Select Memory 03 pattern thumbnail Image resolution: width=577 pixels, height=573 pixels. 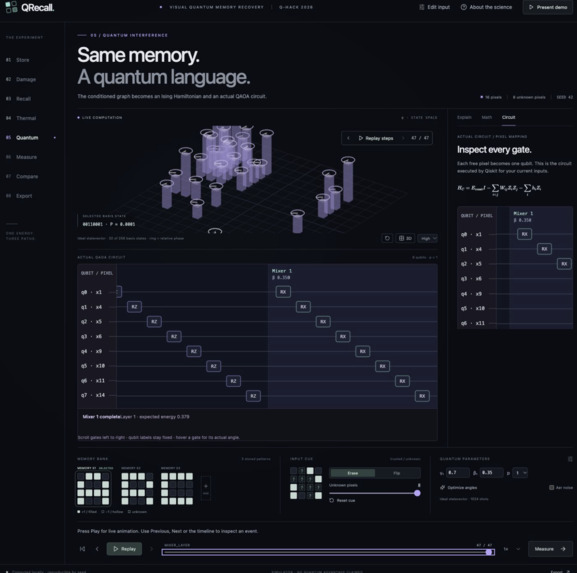177,488
